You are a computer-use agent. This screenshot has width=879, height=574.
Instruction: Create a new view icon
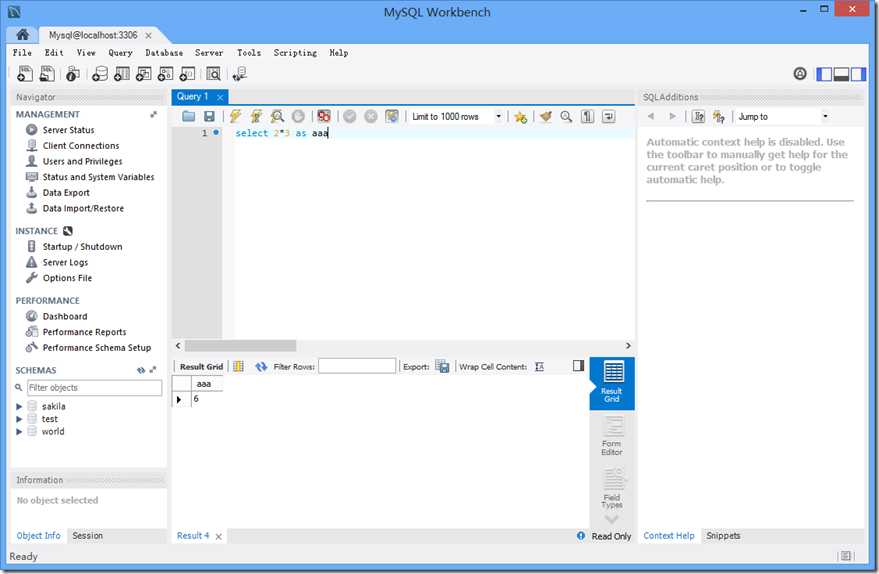click(x=144, y=73)
